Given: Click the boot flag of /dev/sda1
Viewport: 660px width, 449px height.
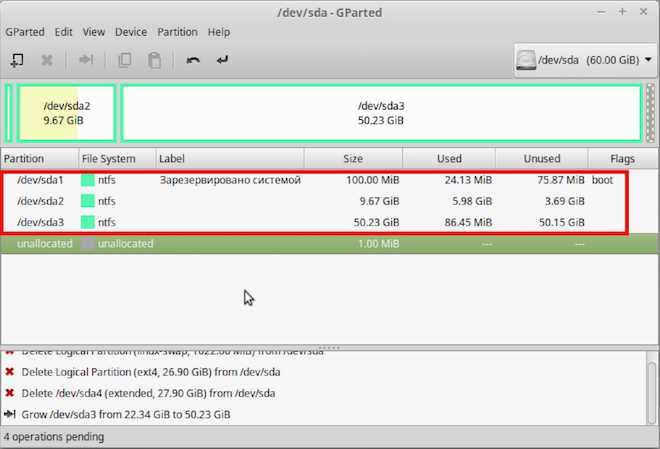Looking at the screenshot, I should pyautogui.click(x=602, y=180).
